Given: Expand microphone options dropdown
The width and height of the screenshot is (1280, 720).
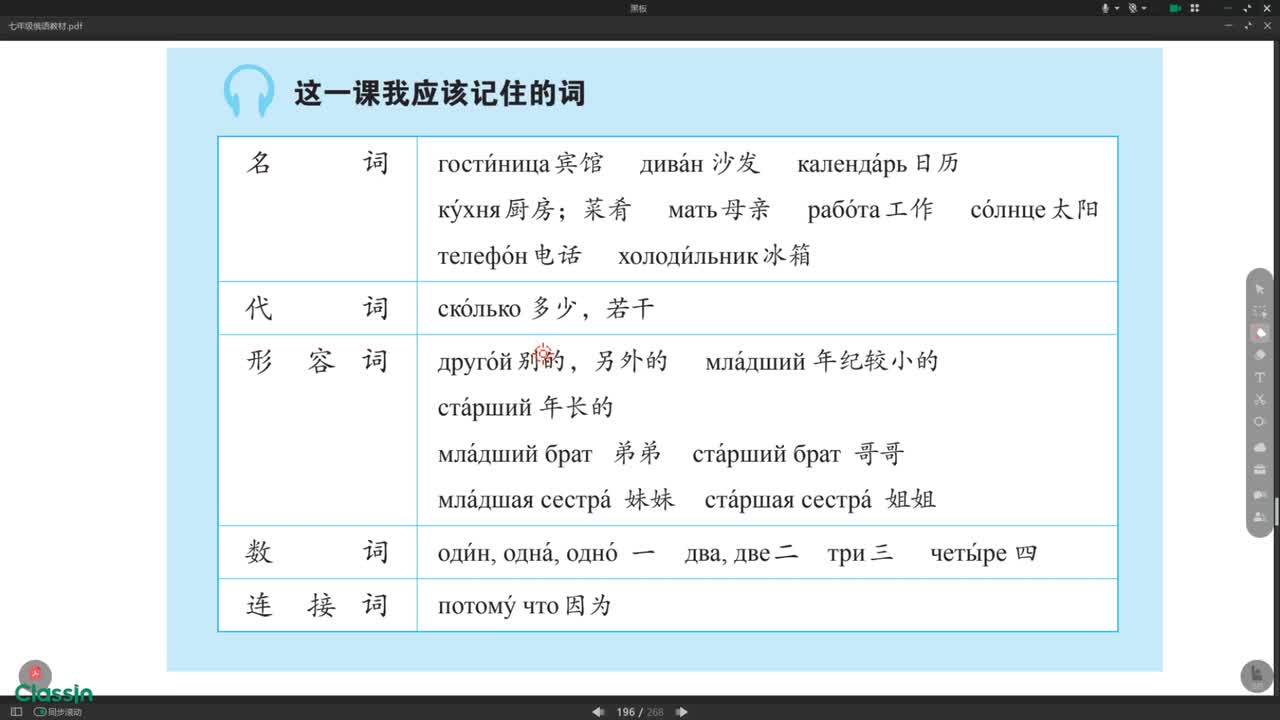Looking at the screenshot, I should click(x=1115, y=8).
